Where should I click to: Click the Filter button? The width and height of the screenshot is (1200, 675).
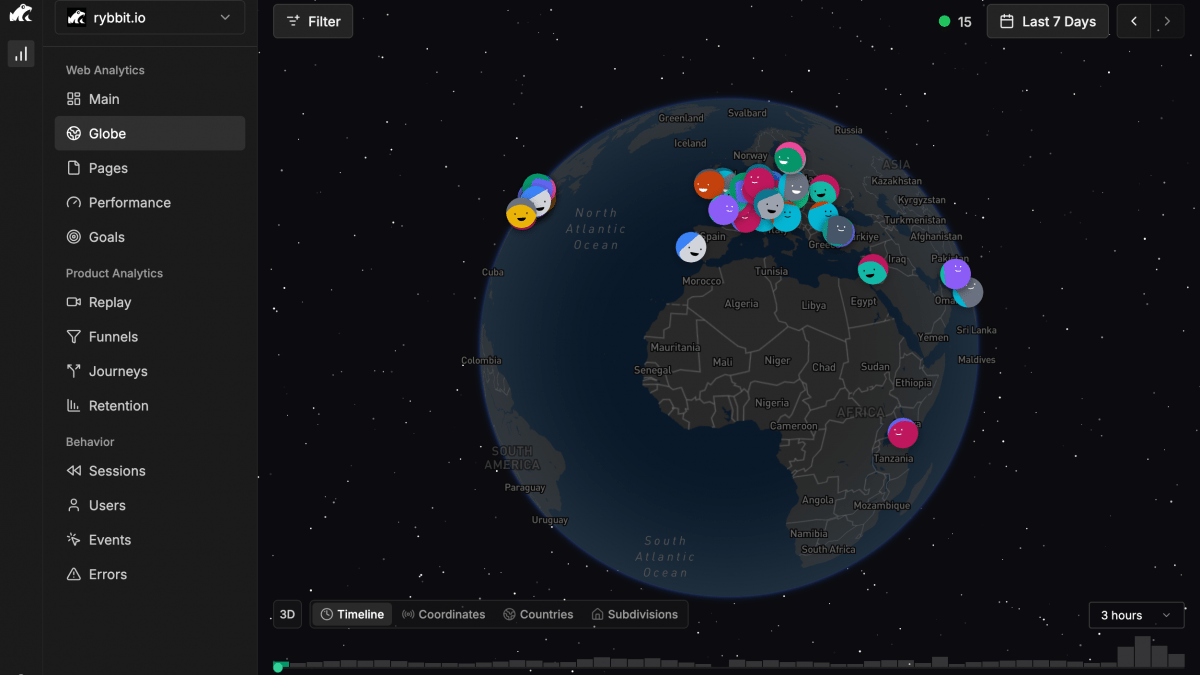[x=313, y=22]
